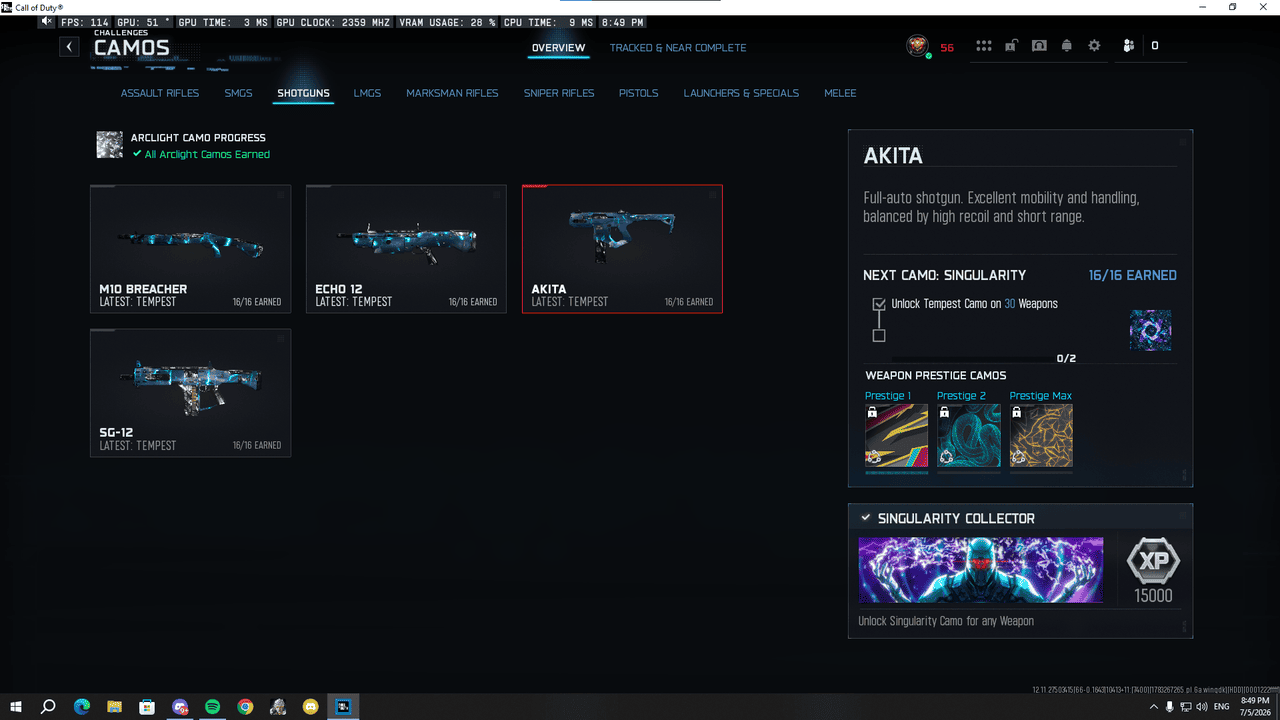The height and width of the screenshot is (720, 1280).
Task: Click the muted speaker overlay icon
Action: tap(47, 21)
